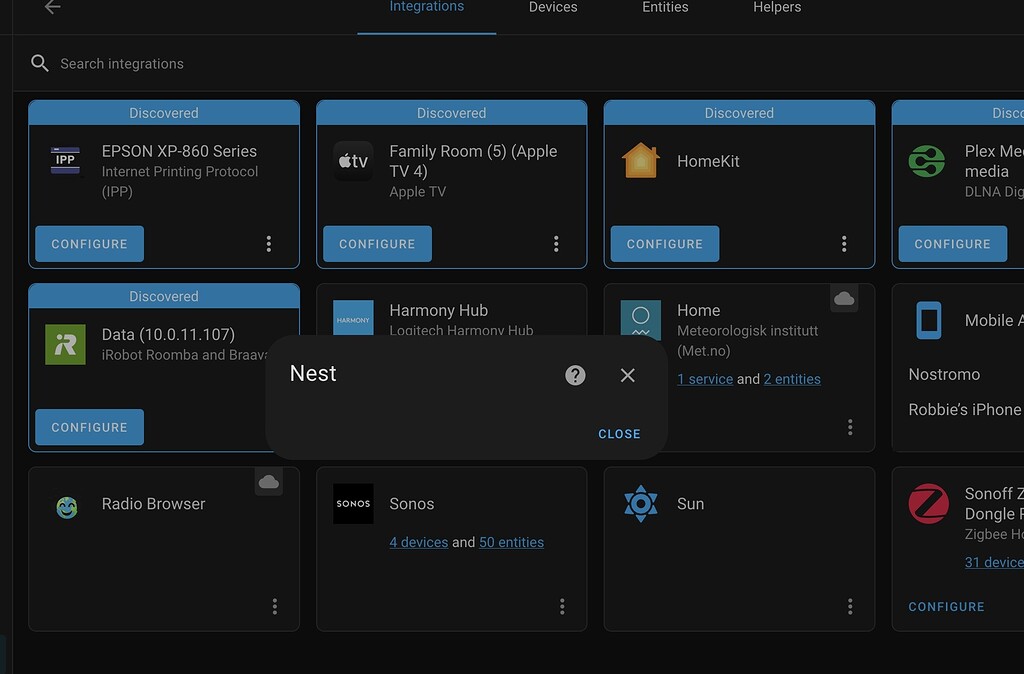1024x674 pixels.
Task: Configure Family Room Apple TV
Action: click(x=377, y=244)
